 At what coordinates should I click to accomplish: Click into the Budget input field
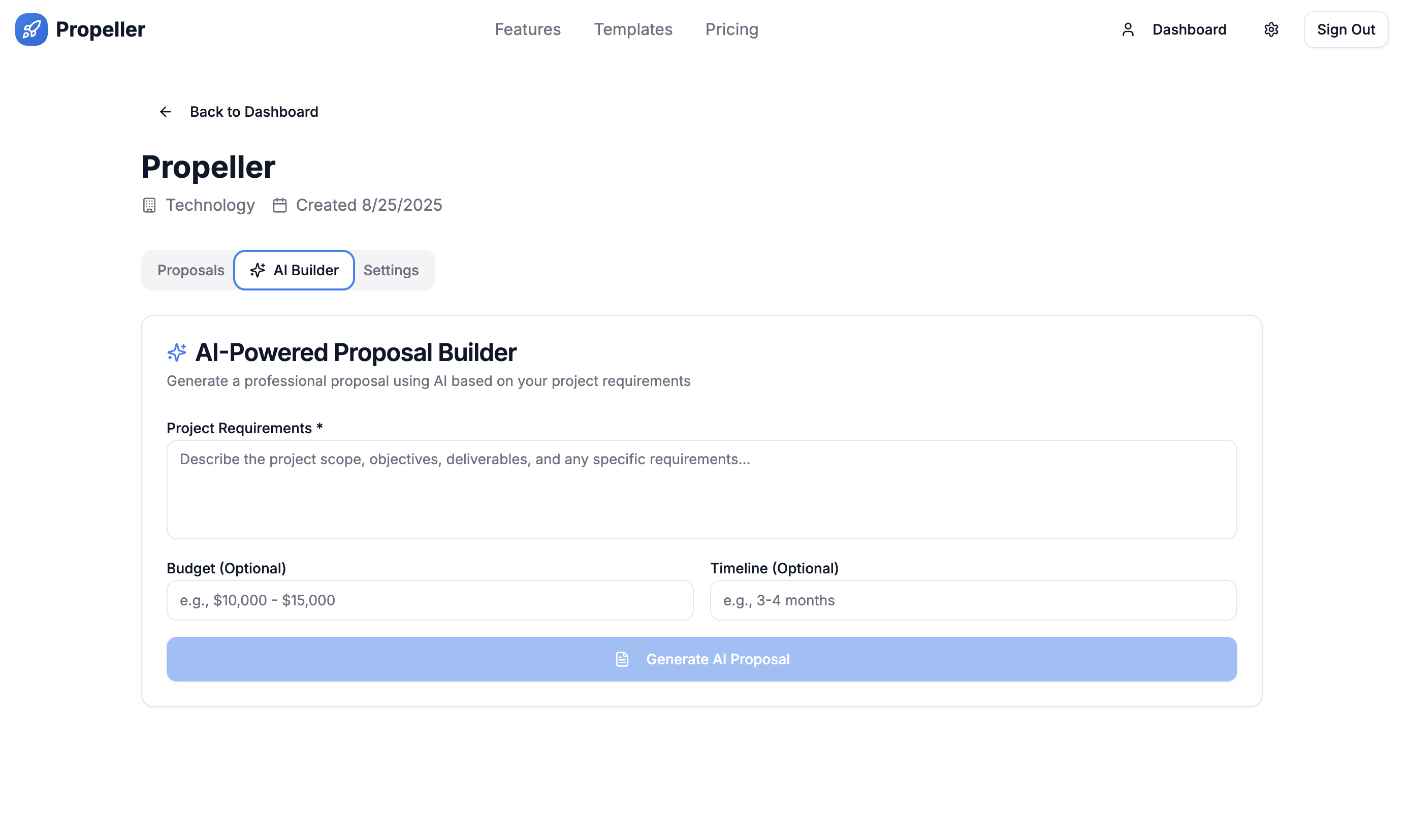point(430,601)
